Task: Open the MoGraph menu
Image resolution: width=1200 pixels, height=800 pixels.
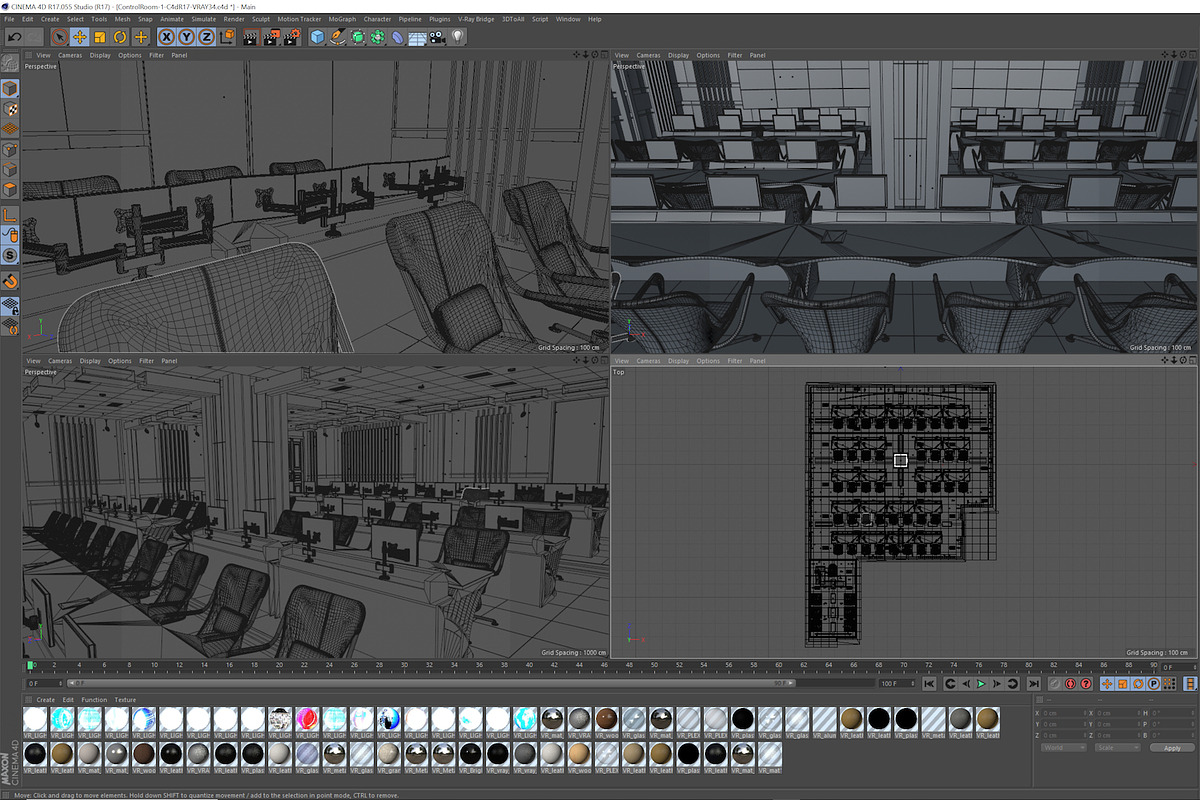Action: (x=342, y=19)
